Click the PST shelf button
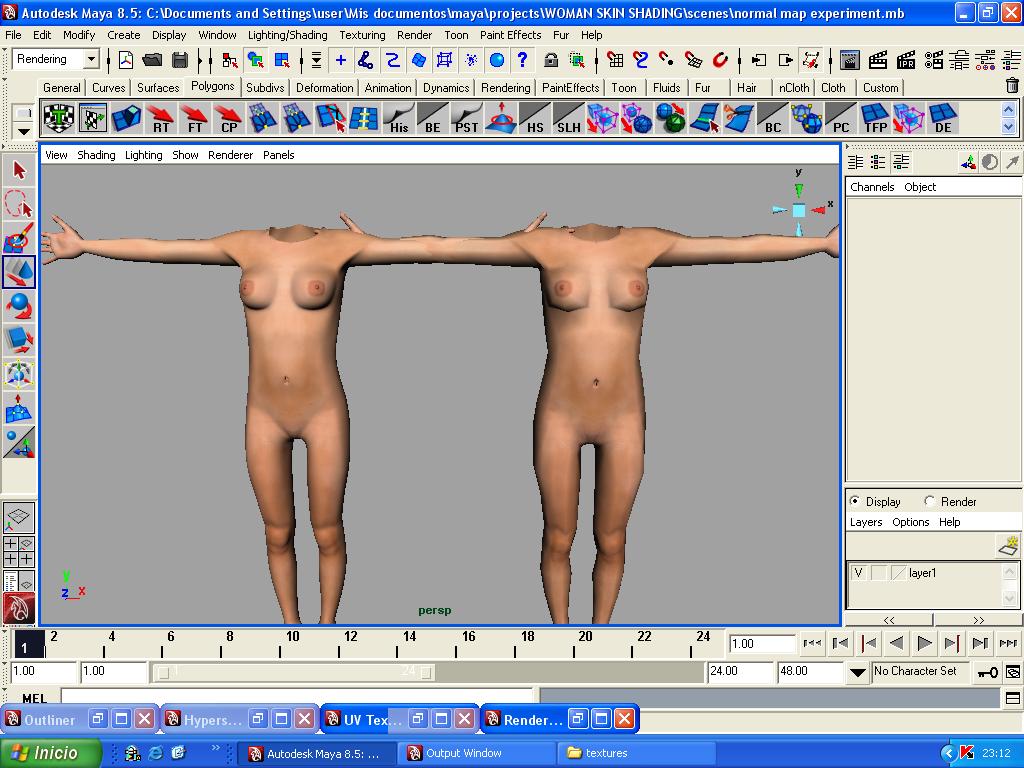 point(466,119)
